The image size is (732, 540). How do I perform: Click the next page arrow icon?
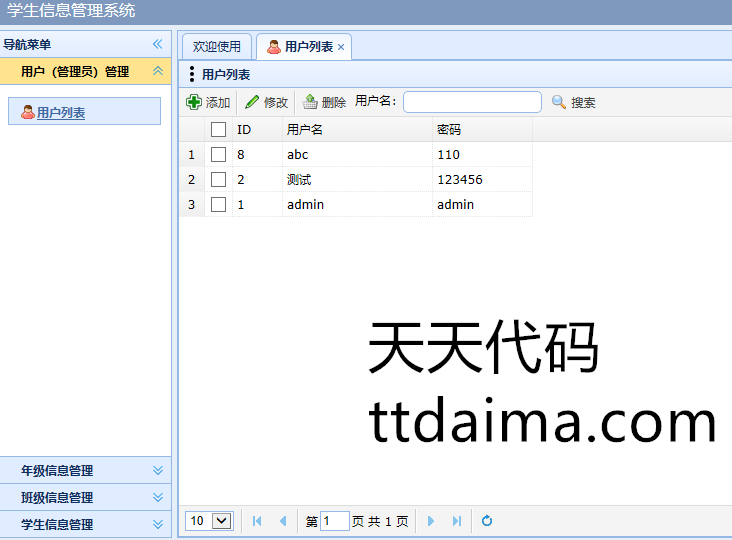(431, 521)
